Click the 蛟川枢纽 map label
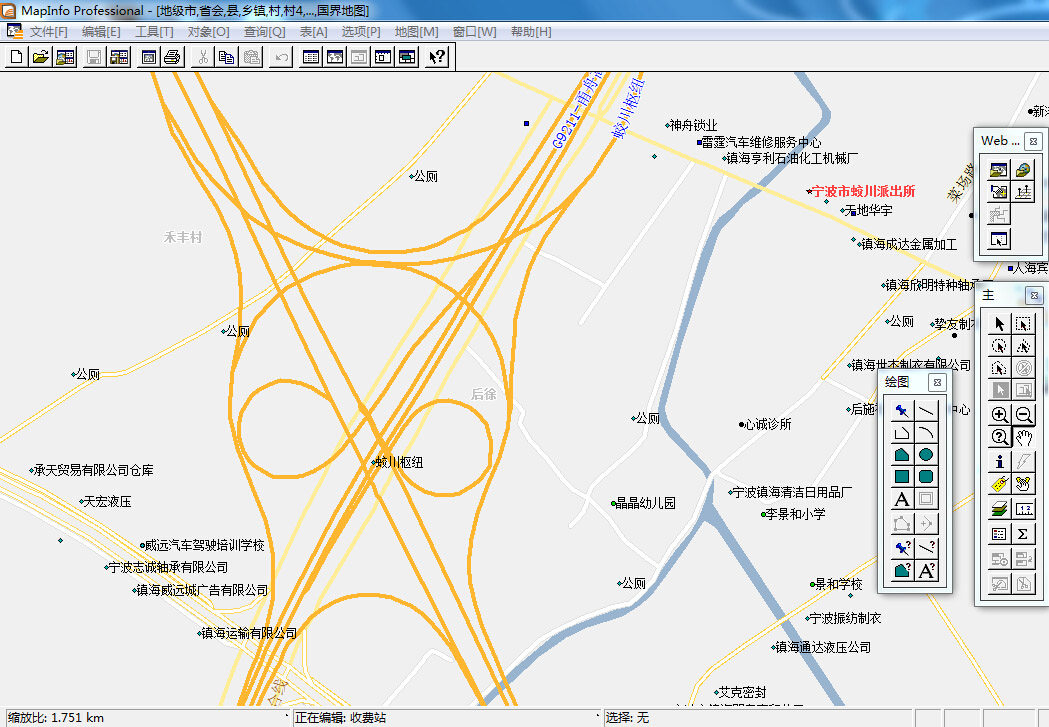This screenshot has width=1049, height=727. click(399, 462)
